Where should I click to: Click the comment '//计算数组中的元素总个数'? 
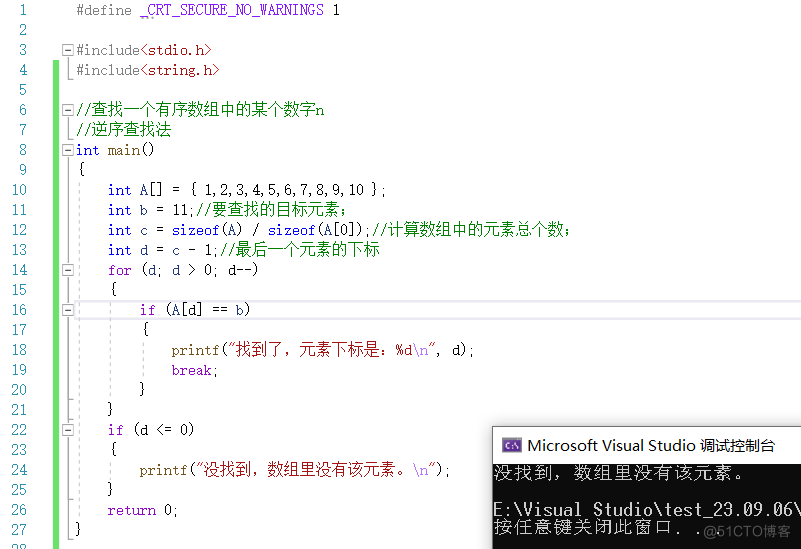coord(467,230)
